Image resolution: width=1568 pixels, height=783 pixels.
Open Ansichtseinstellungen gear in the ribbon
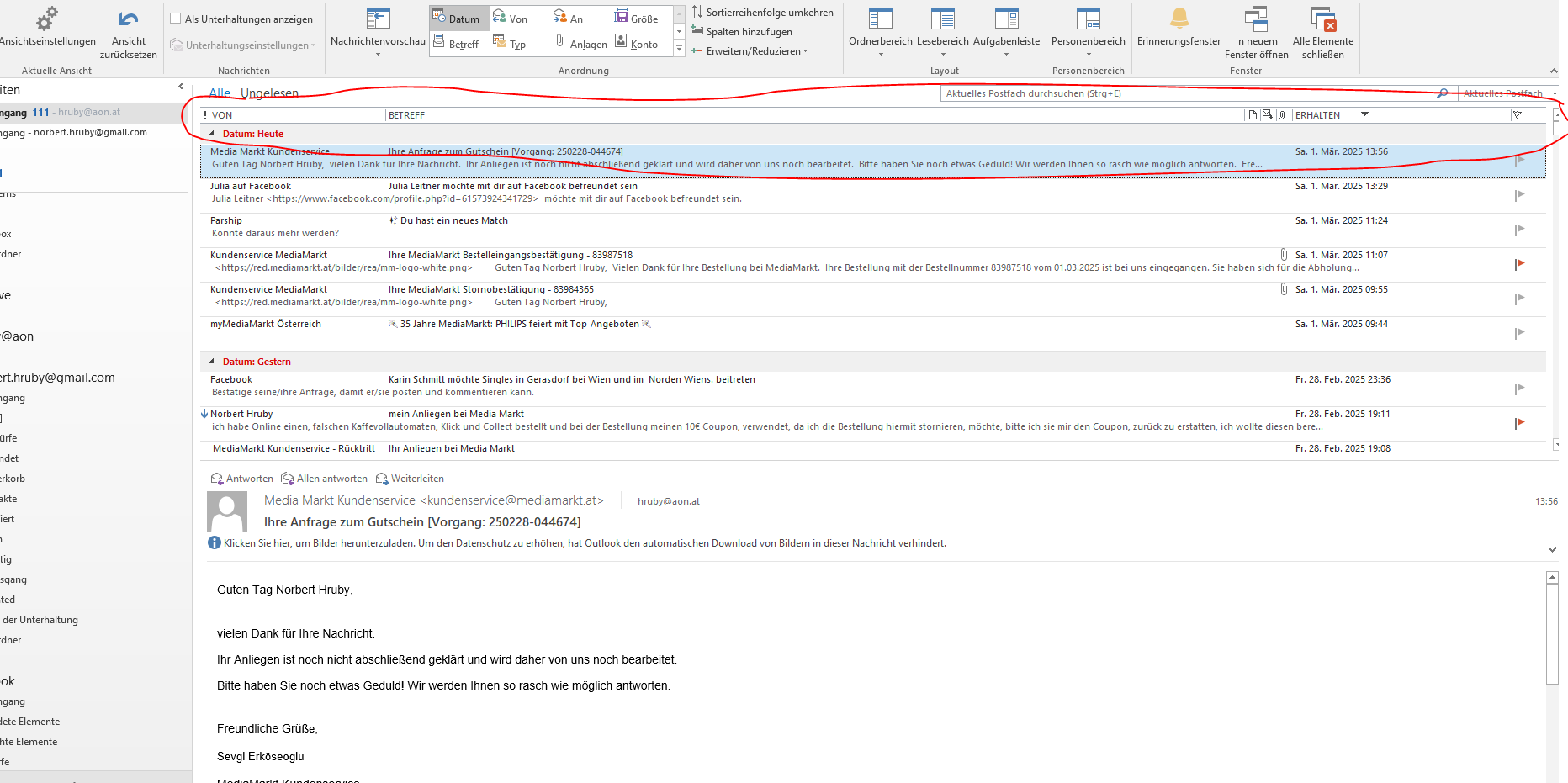(47, 27)
